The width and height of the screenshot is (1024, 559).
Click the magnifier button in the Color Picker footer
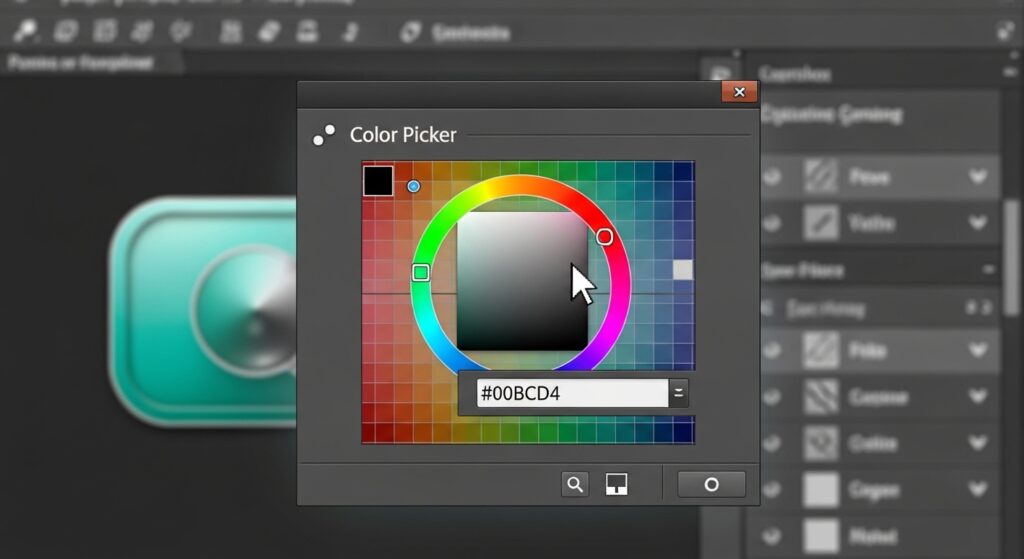[x=575, y=484]
